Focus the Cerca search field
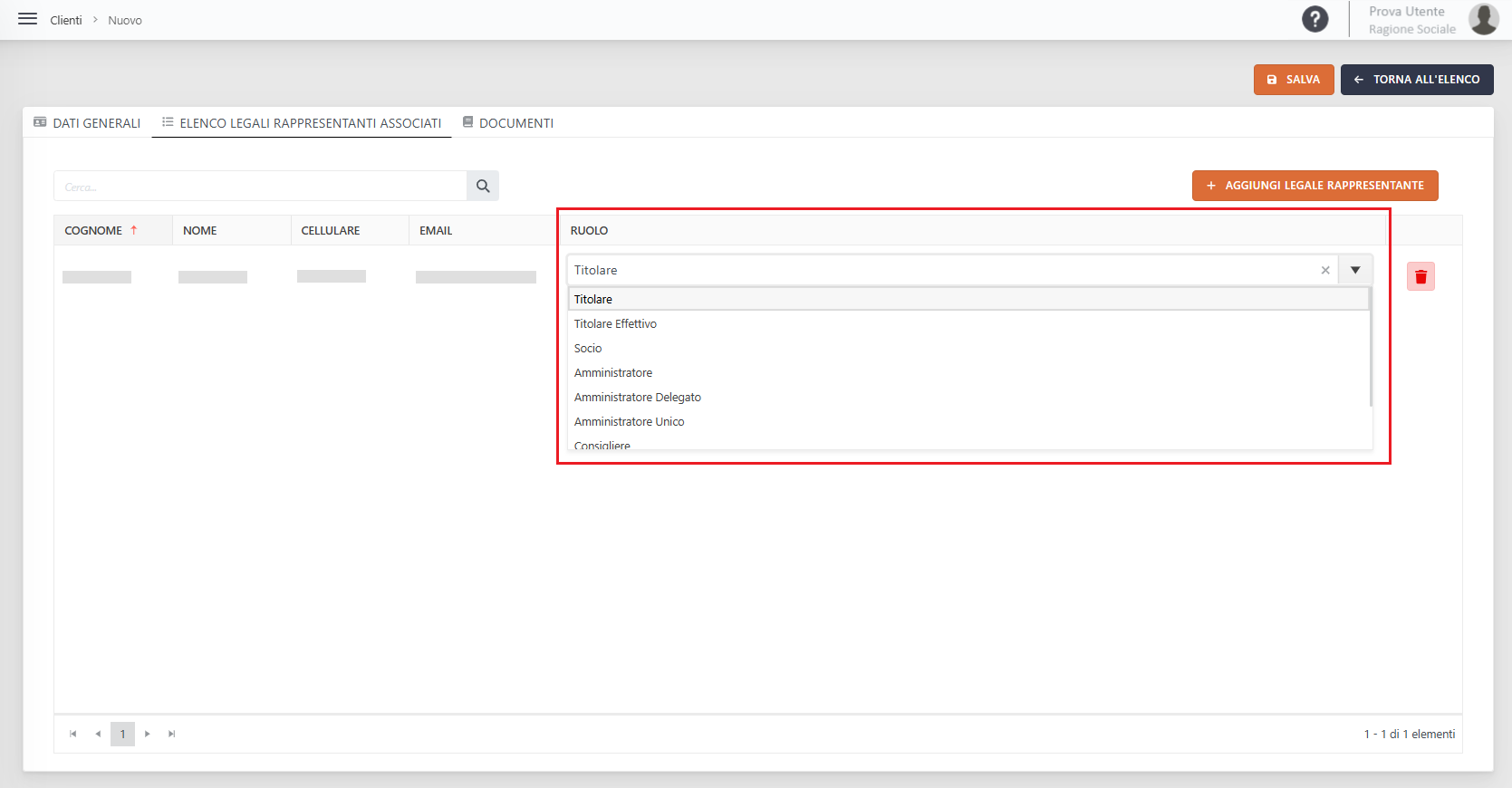The height and width of the screenshot is (788, 1512). (x=260, y=186)
